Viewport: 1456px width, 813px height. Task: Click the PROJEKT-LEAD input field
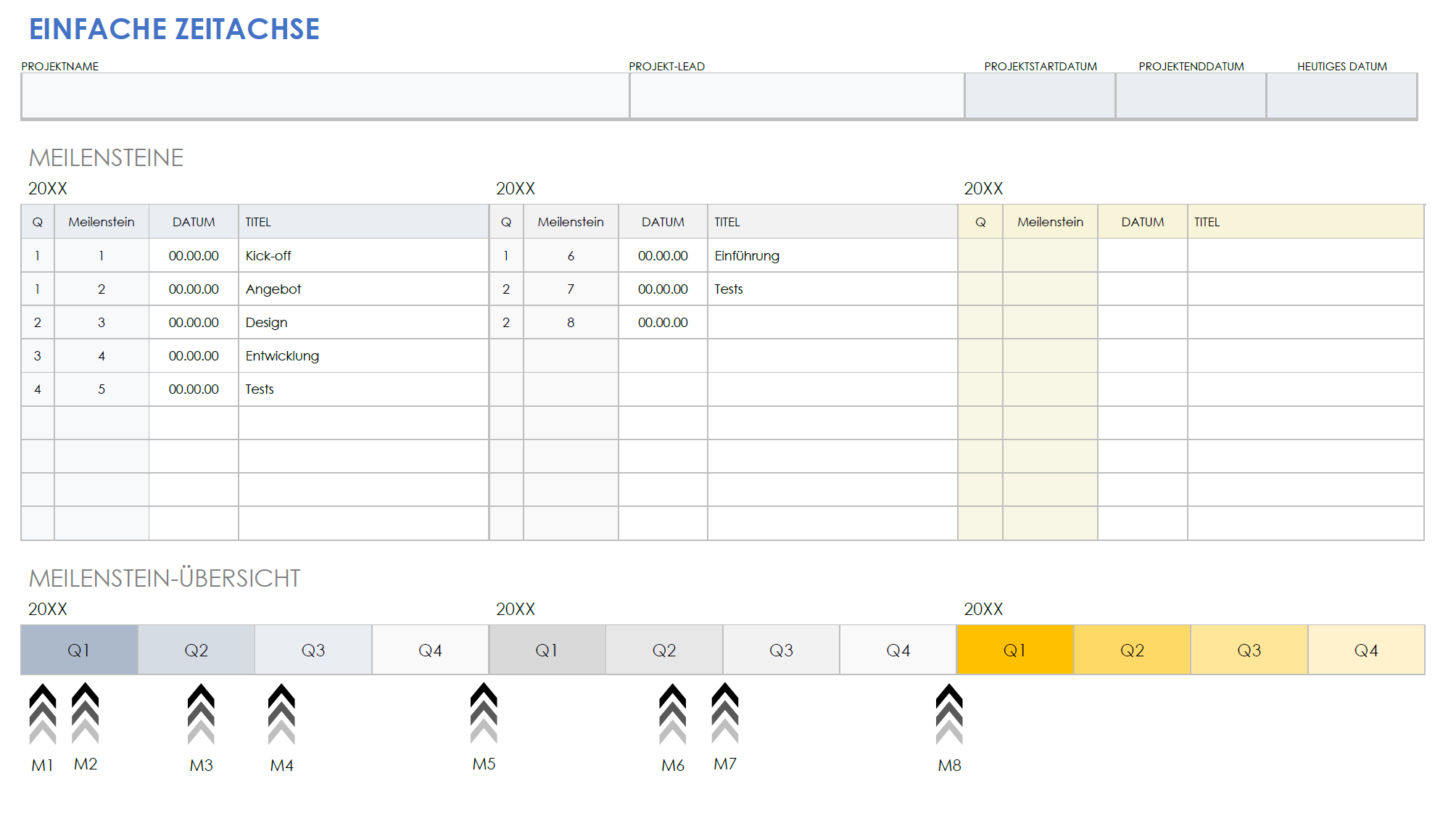(797, 96)
